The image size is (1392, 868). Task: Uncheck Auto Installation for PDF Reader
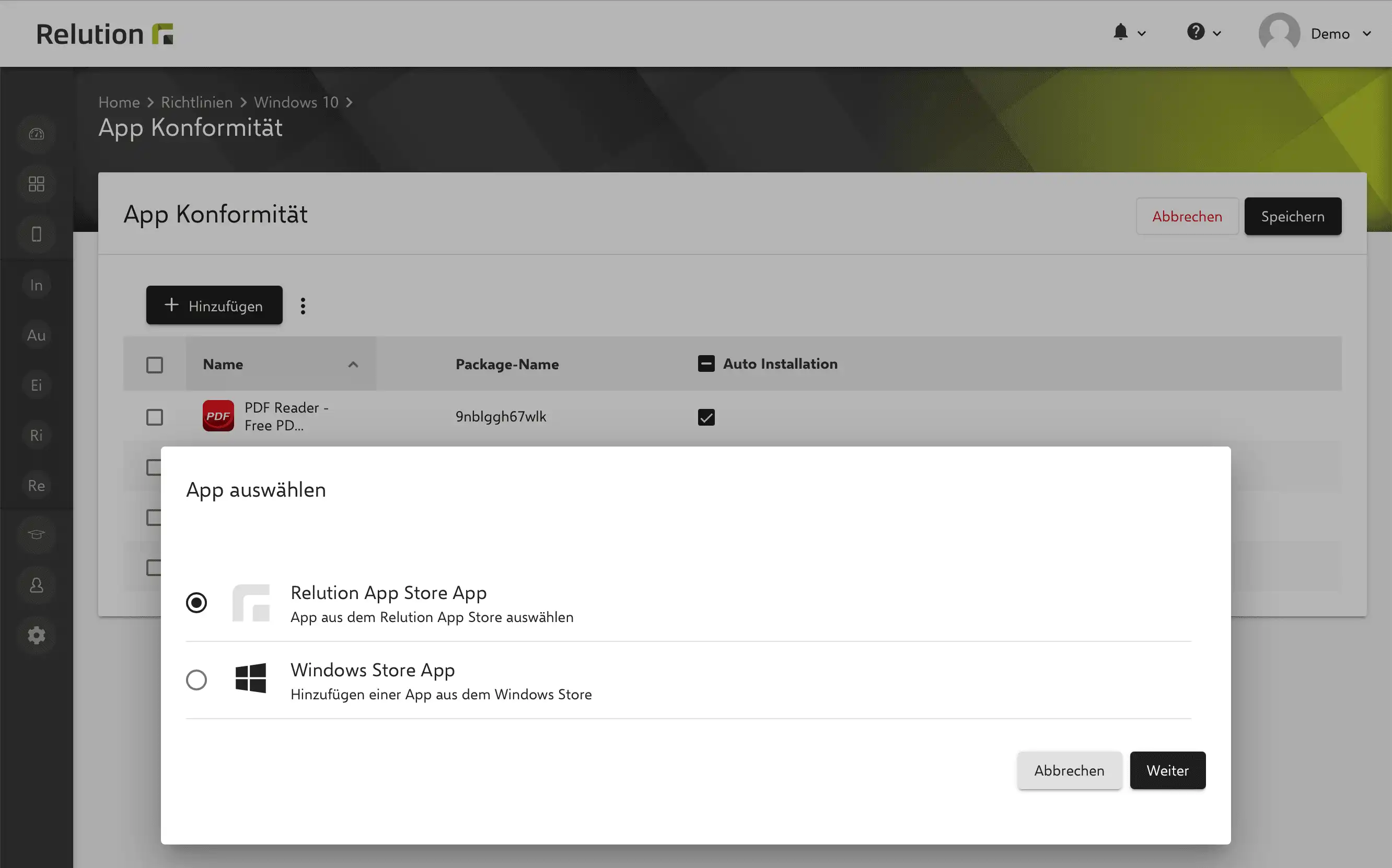[x=706, y=417]
